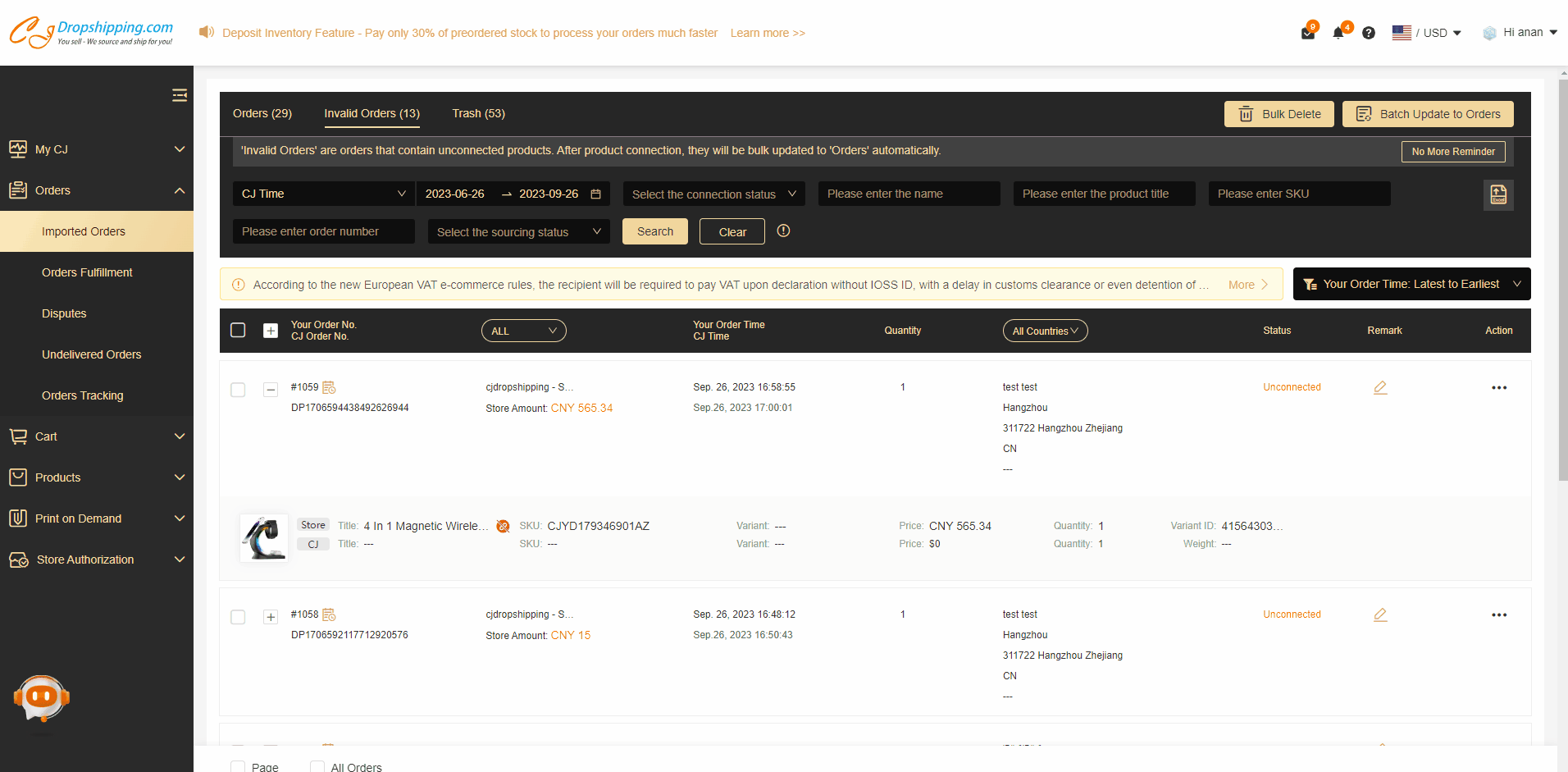Open the chatbot assistant robot icon

[x=42, y=698]
